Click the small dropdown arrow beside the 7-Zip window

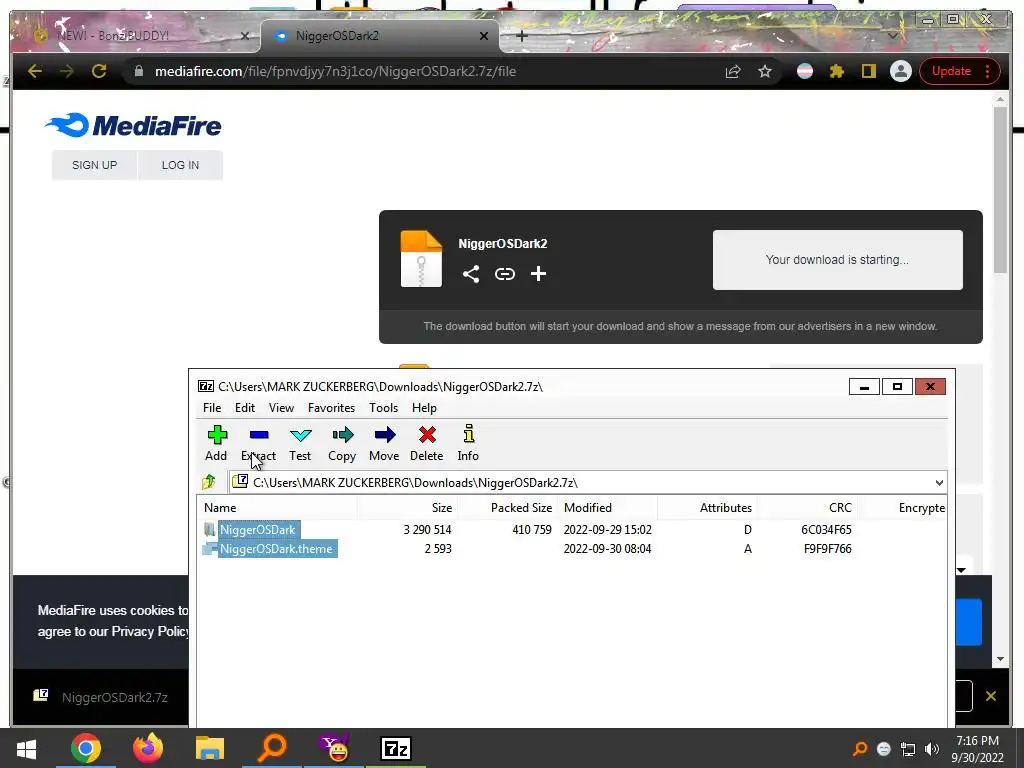961,570
